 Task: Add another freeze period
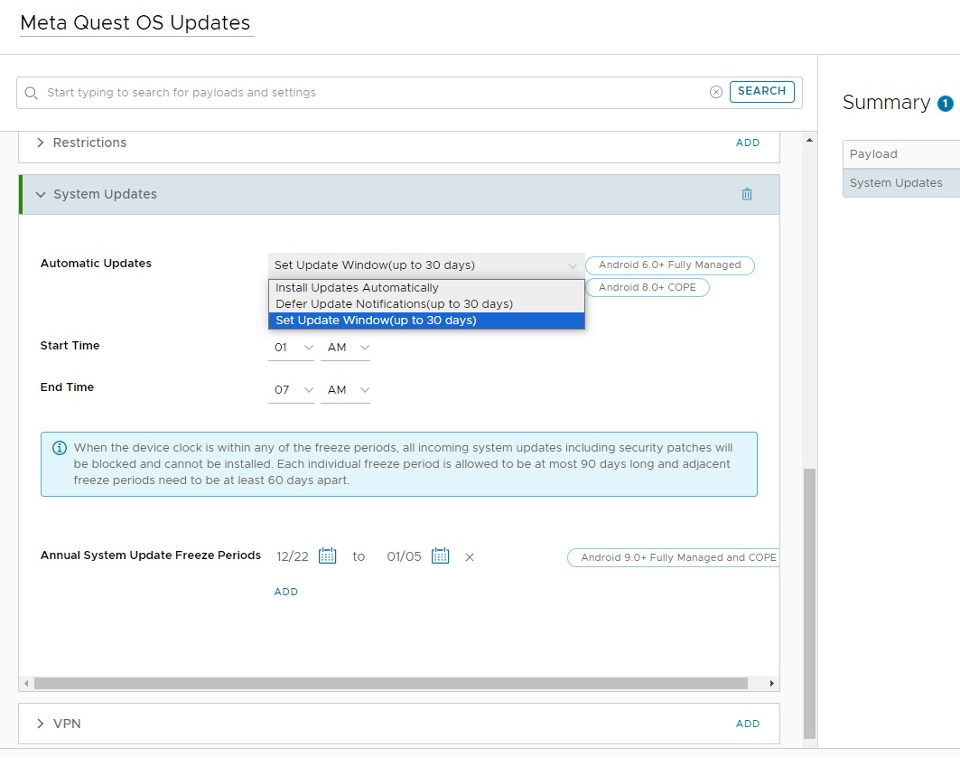[x=286, y=592]
